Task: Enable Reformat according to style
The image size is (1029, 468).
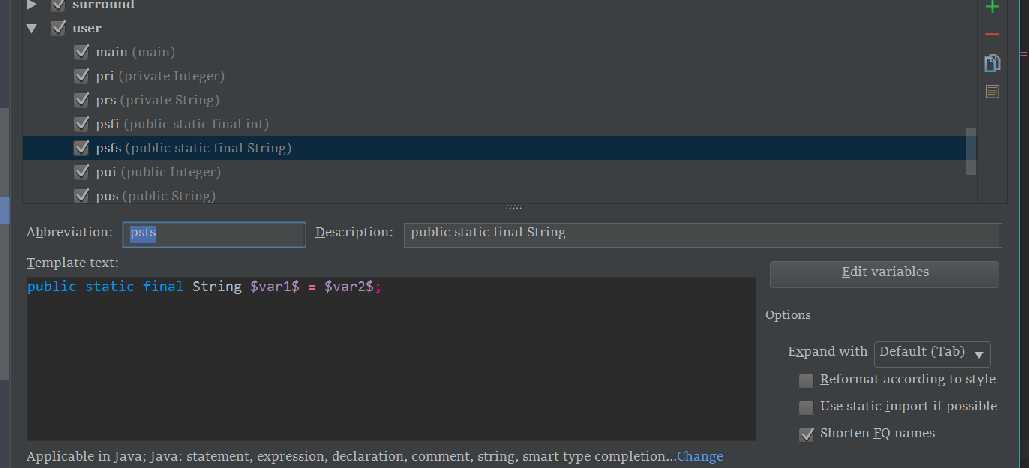Action: click(x=806, y=381)
